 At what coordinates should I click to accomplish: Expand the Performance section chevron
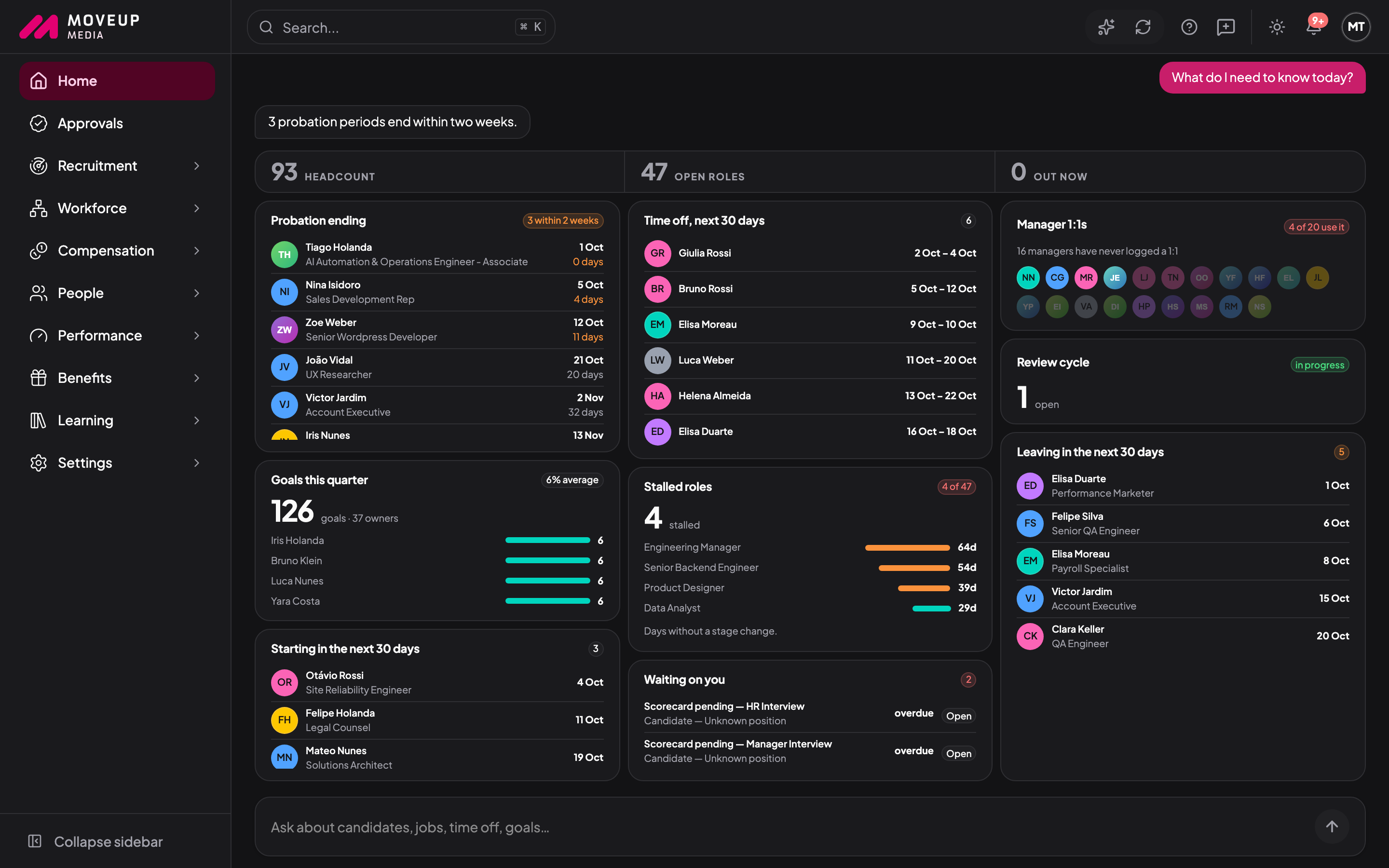[x=196, y=335]
